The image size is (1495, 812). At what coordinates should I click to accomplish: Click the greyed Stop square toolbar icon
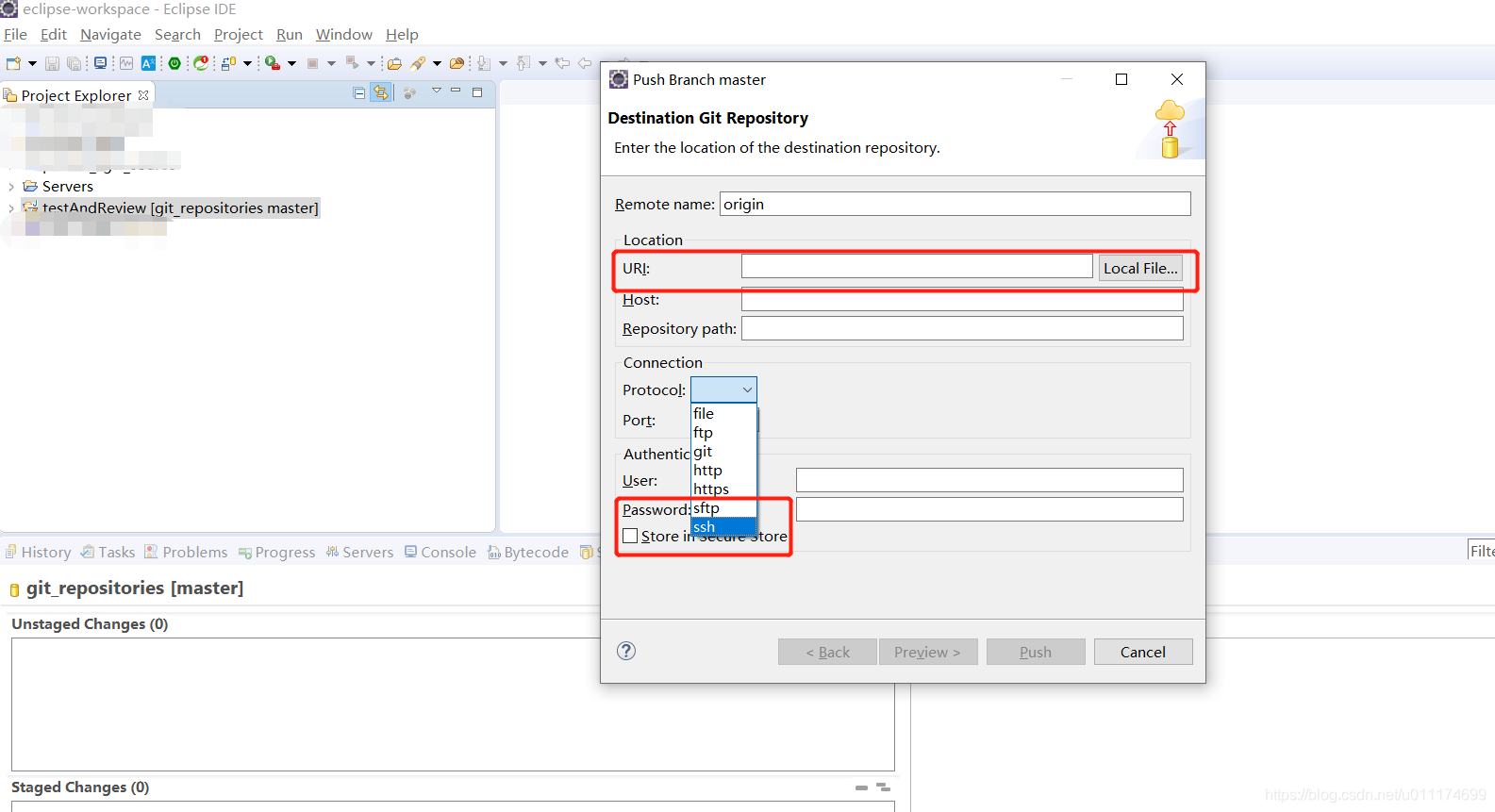(x=312, y=63)
